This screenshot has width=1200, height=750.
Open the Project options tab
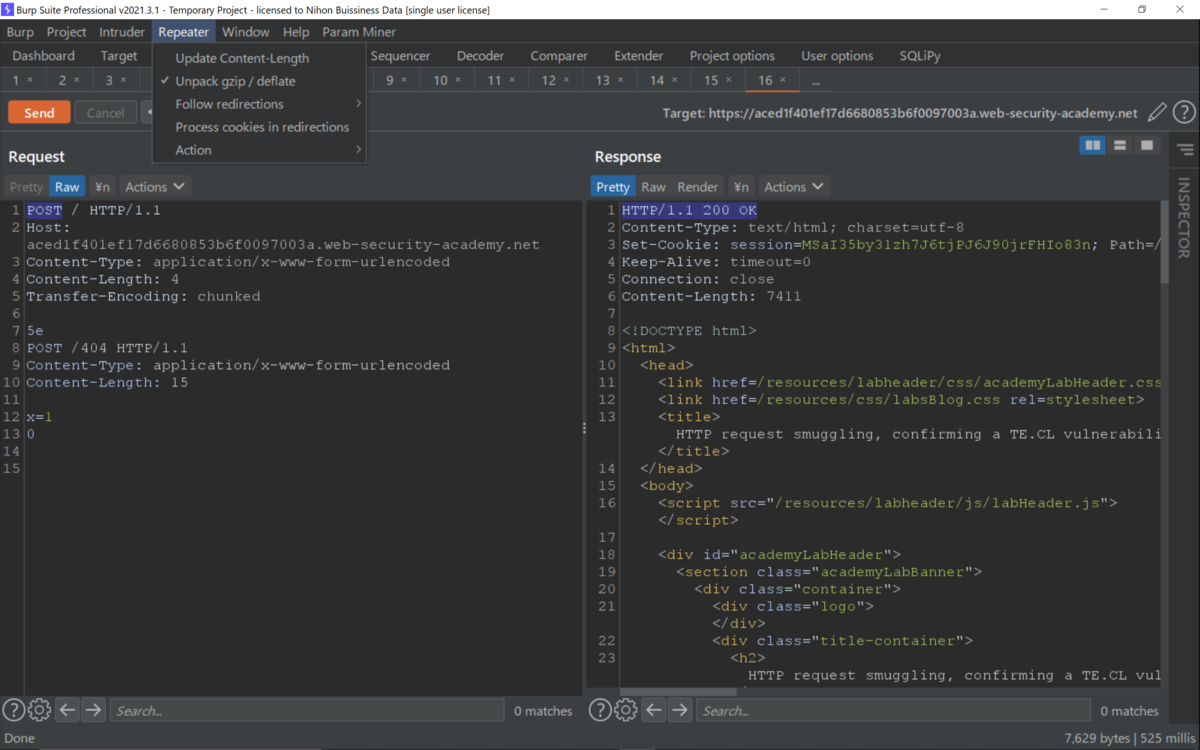click(732, 56)
